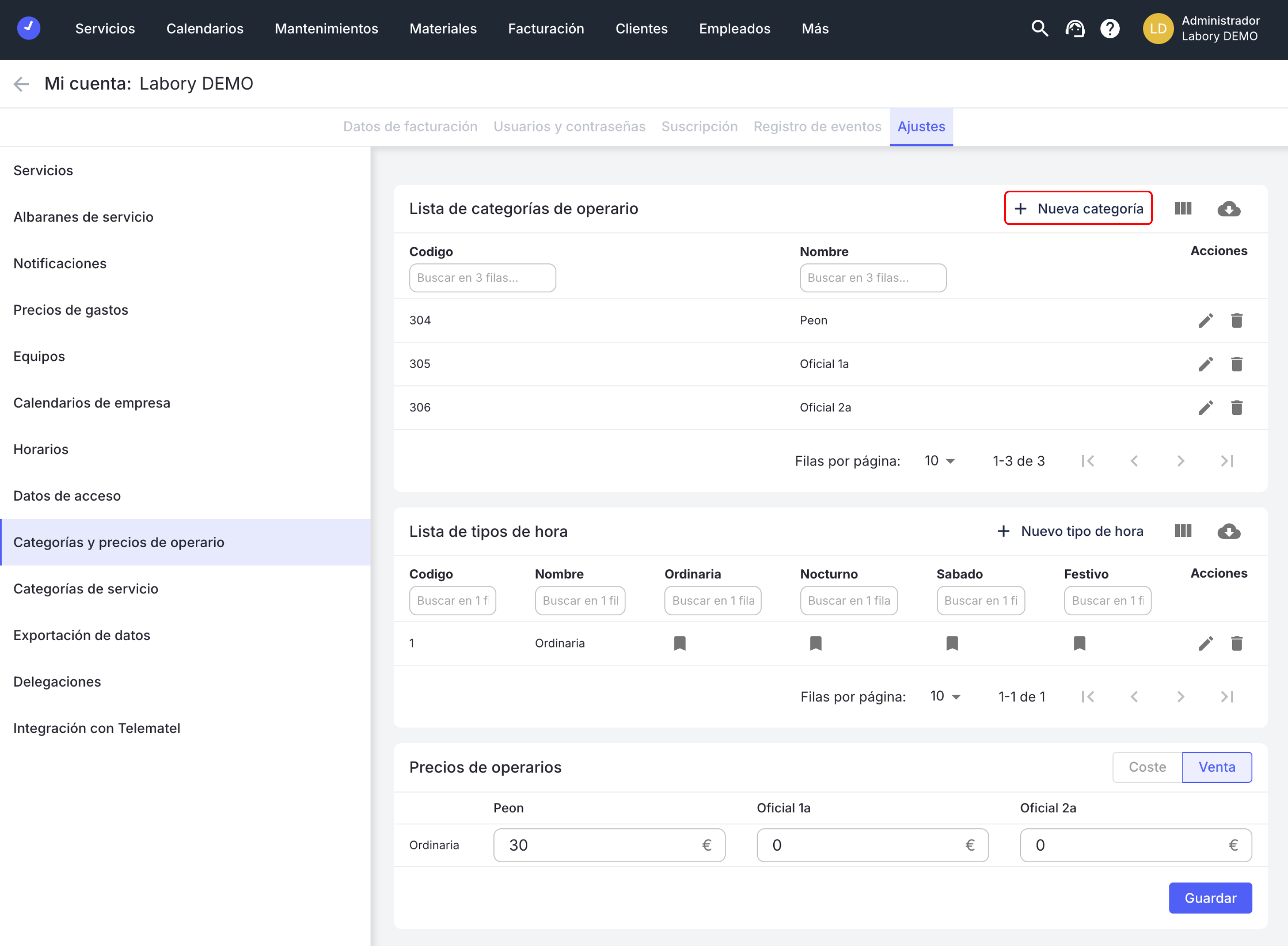Go back using the arrow next to Mi cuenta
The image size is (1288, 946).
tap(21, 84)
